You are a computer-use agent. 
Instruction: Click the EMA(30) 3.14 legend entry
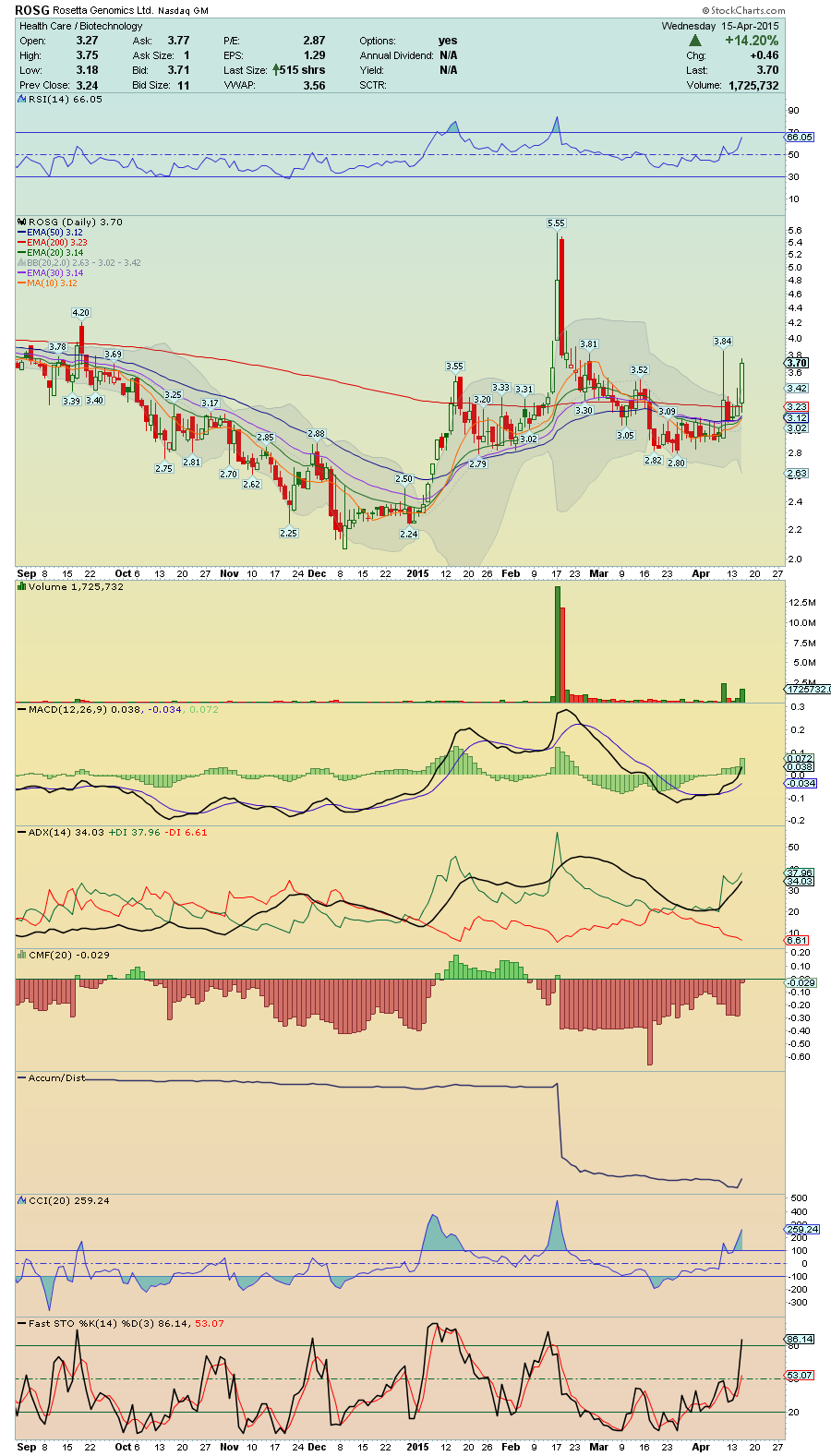[55, 273]
